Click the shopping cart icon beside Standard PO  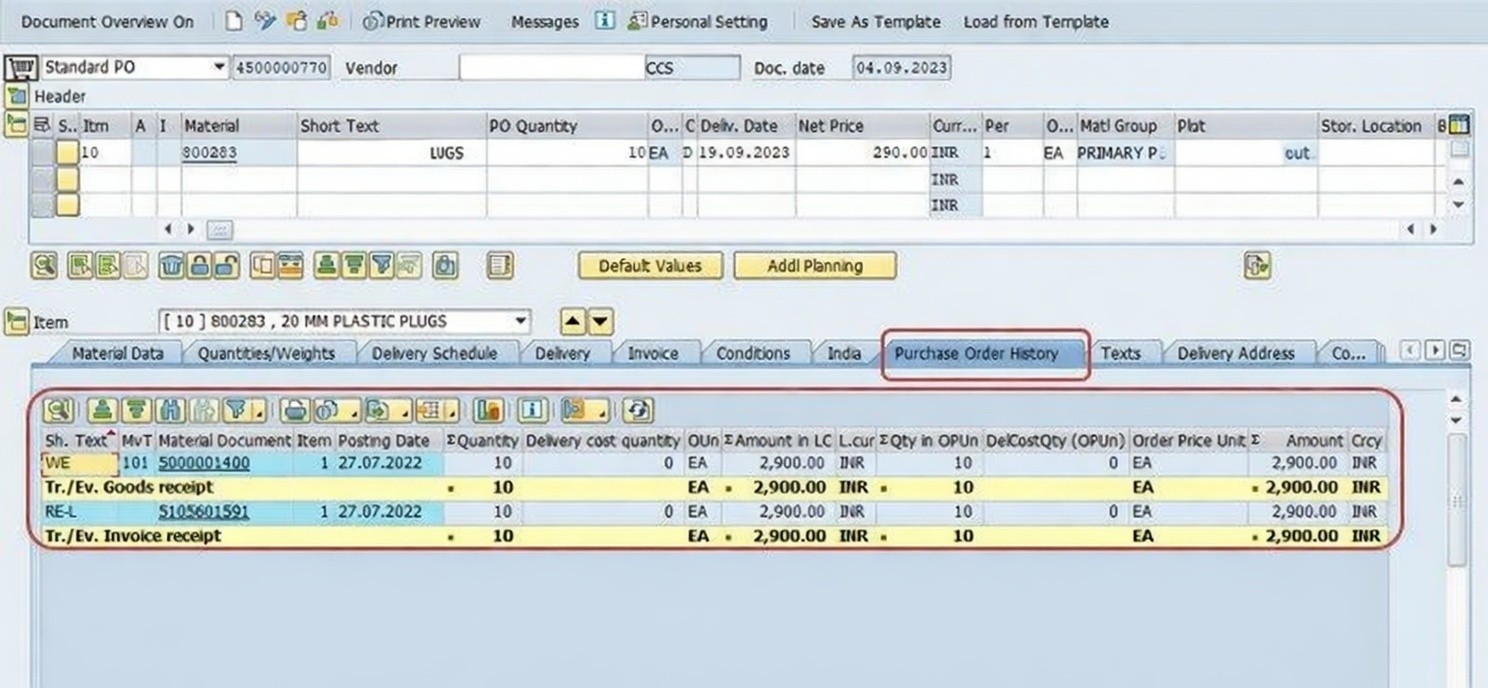pos(21,68)
